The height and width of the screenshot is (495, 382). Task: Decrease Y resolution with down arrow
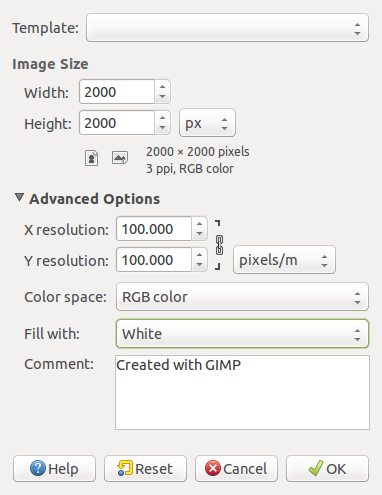point(199,265)
